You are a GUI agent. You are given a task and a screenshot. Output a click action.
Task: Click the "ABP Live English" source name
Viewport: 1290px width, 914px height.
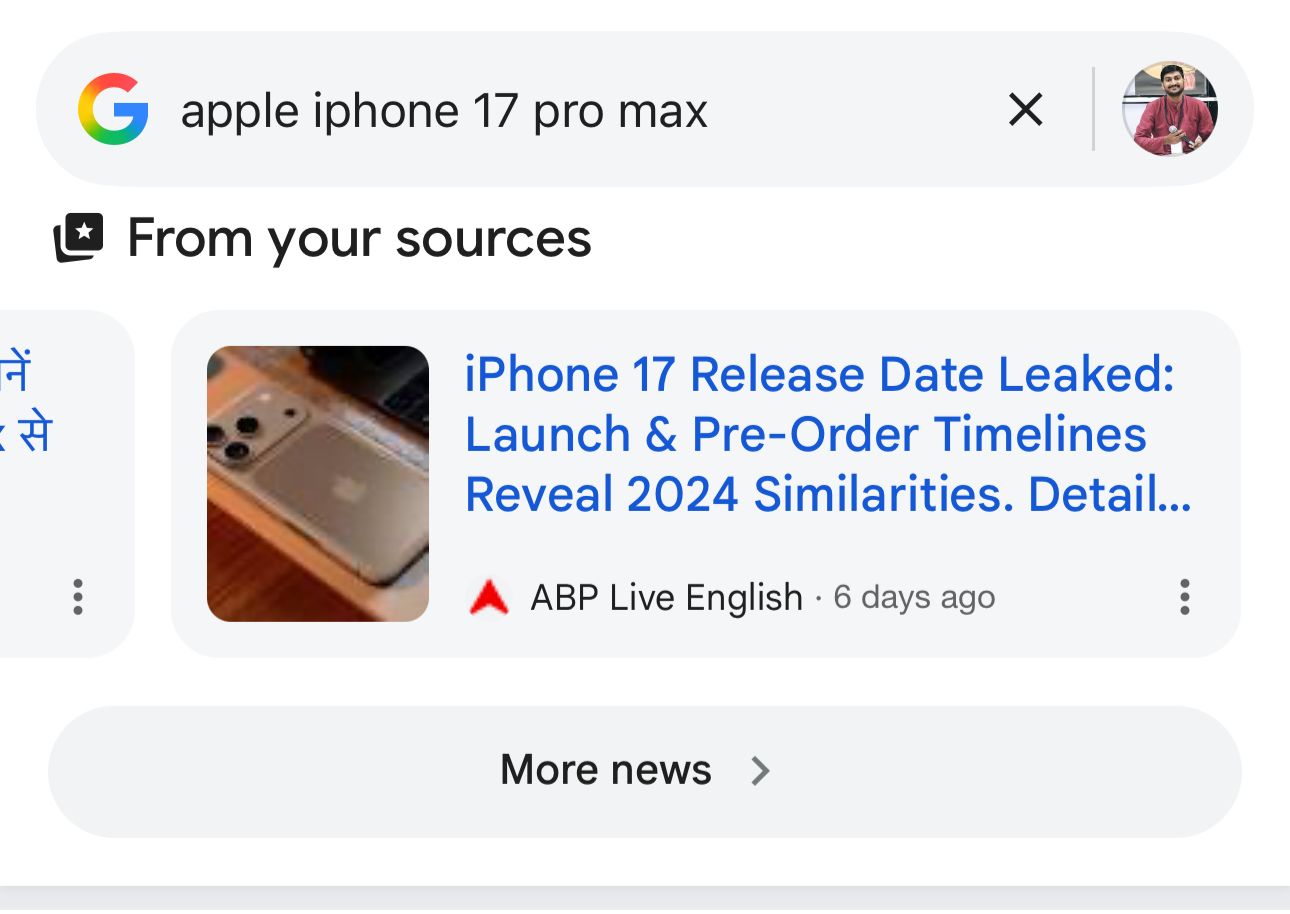point(666,598)
